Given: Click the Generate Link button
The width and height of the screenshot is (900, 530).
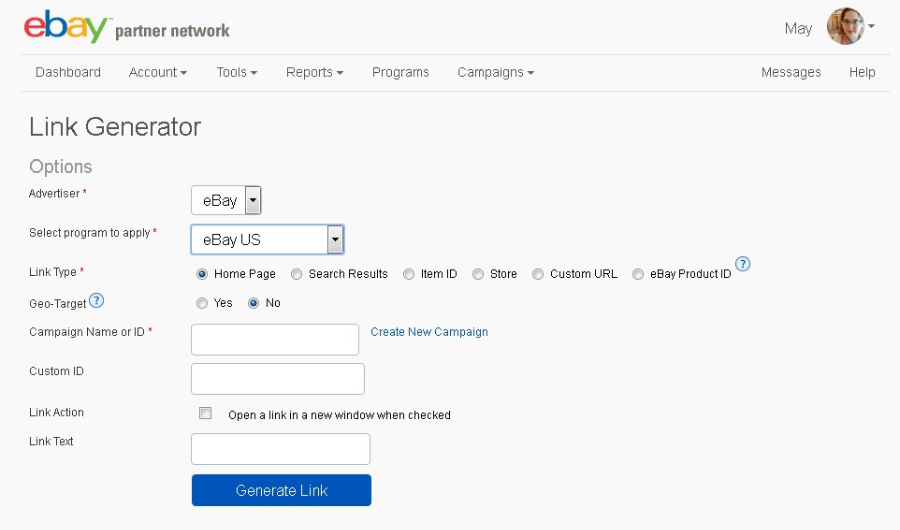Looking at the screenshot, I should coord(281,490).
